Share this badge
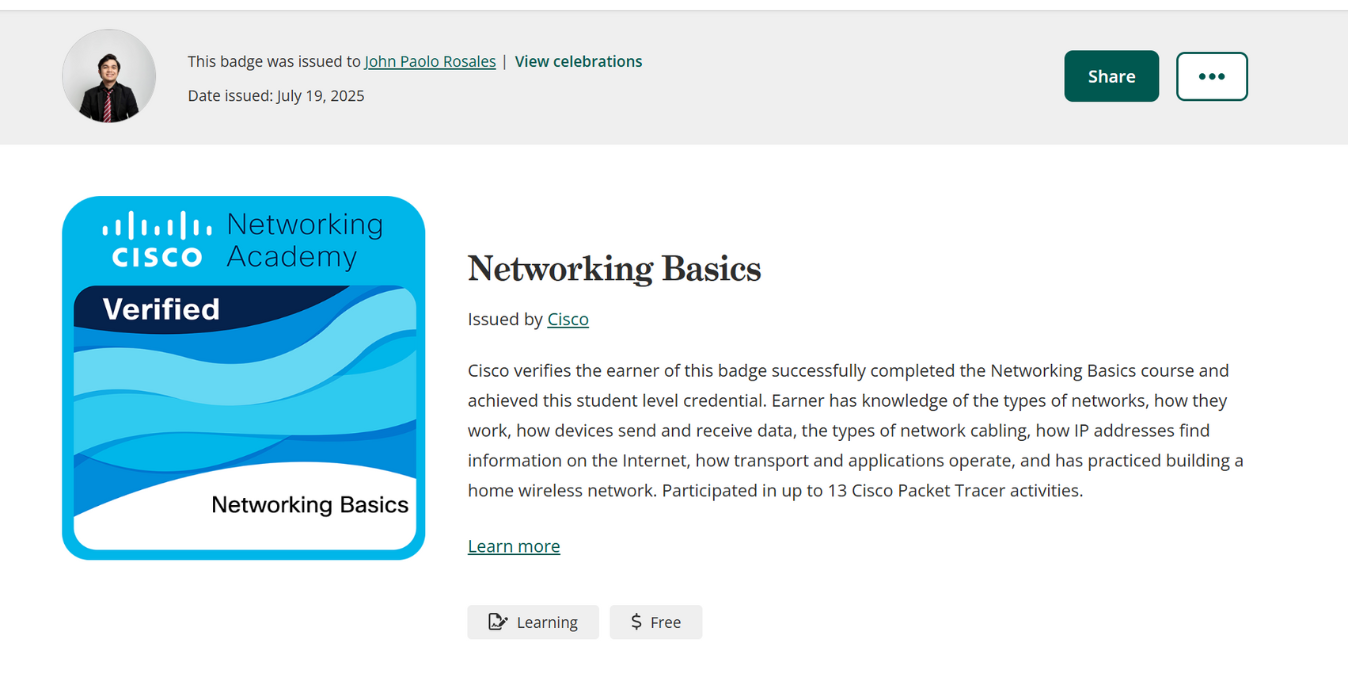 click(x=1111, y=75)
